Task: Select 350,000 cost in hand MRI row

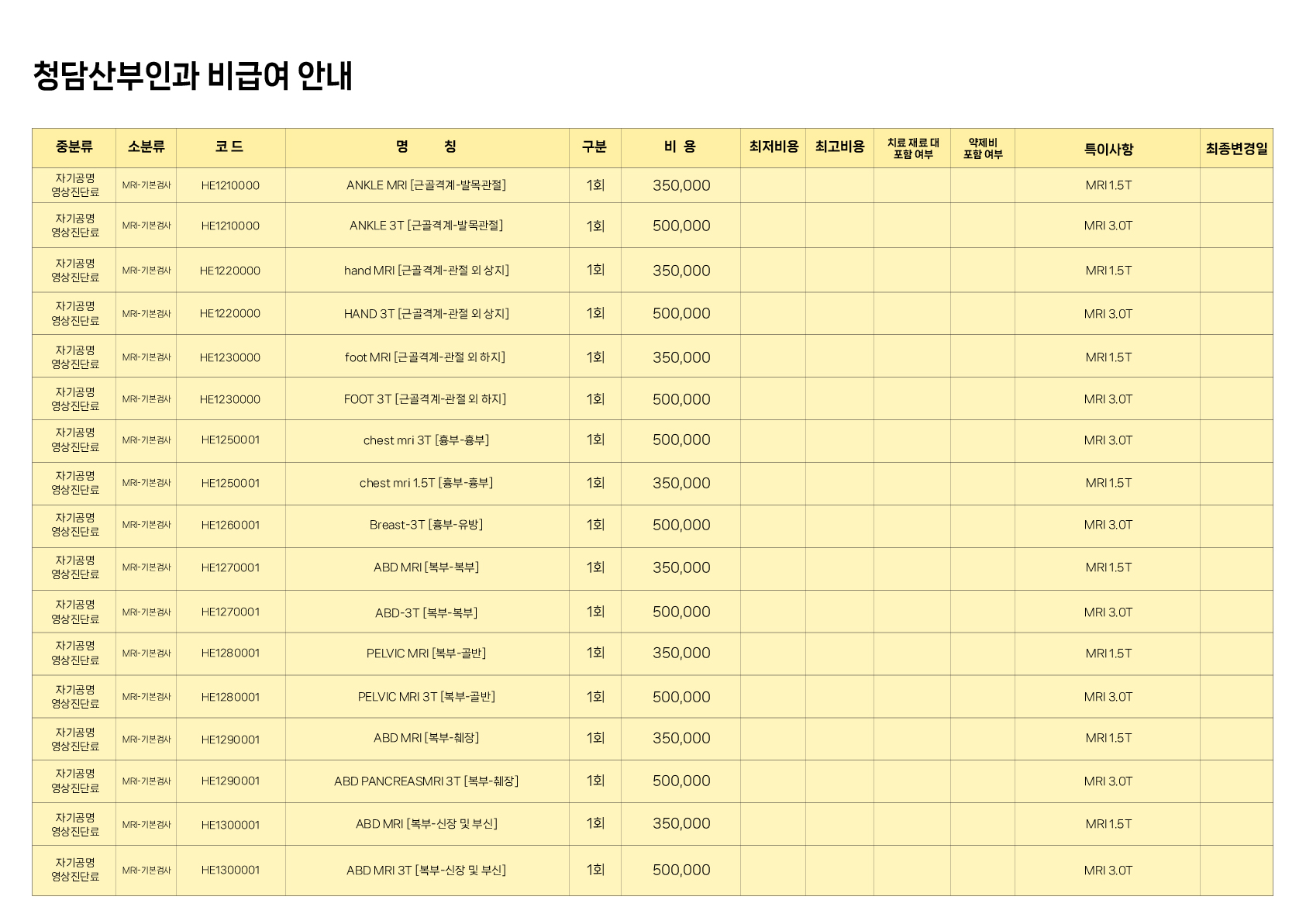Action: click(681, 271)
